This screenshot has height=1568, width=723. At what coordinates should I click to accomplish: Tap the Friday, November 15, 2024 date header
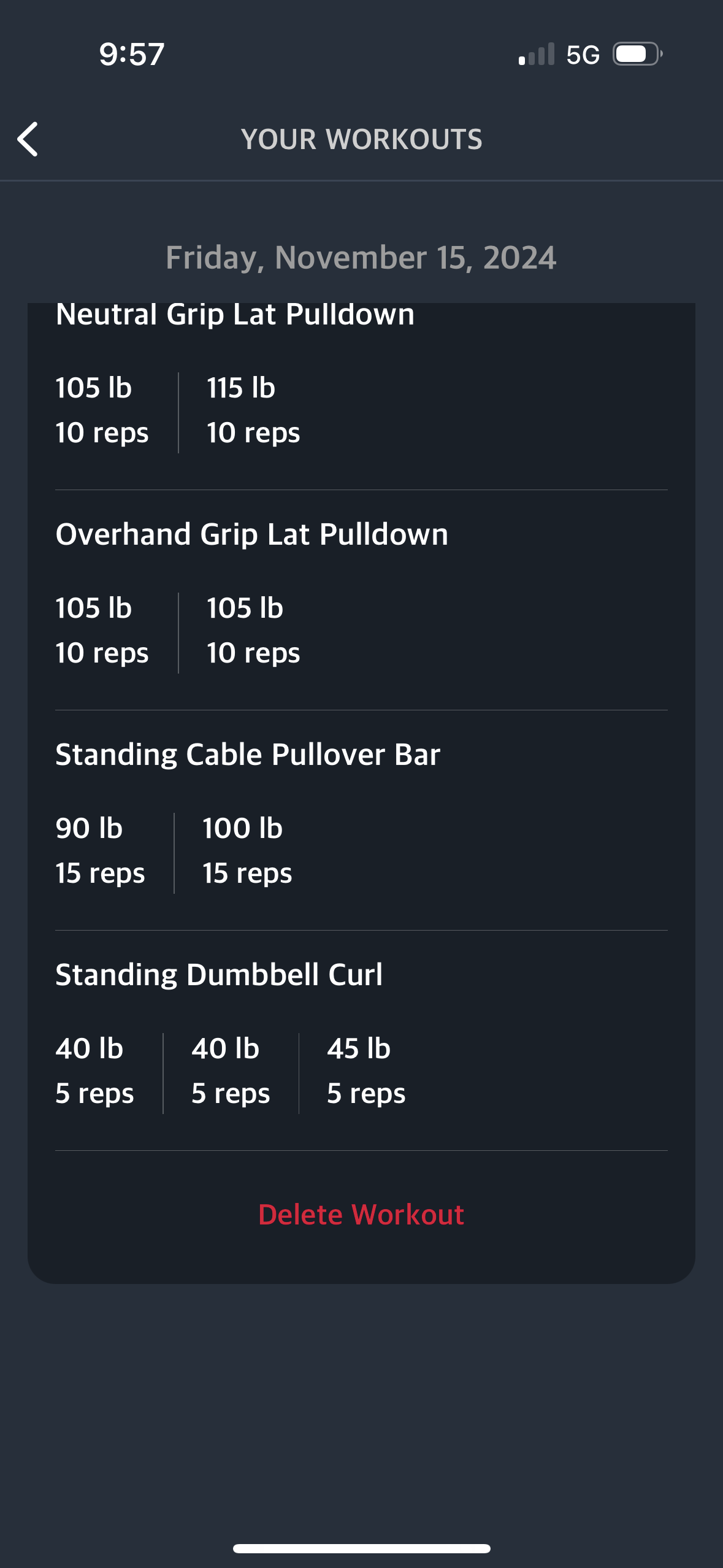point(361,258)
